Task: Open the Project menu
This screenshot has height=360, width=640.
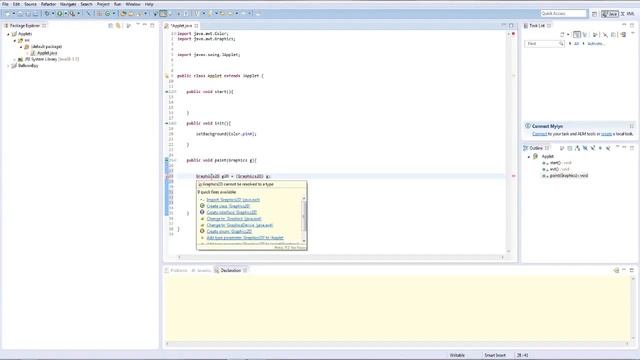Action: point(103,4)
